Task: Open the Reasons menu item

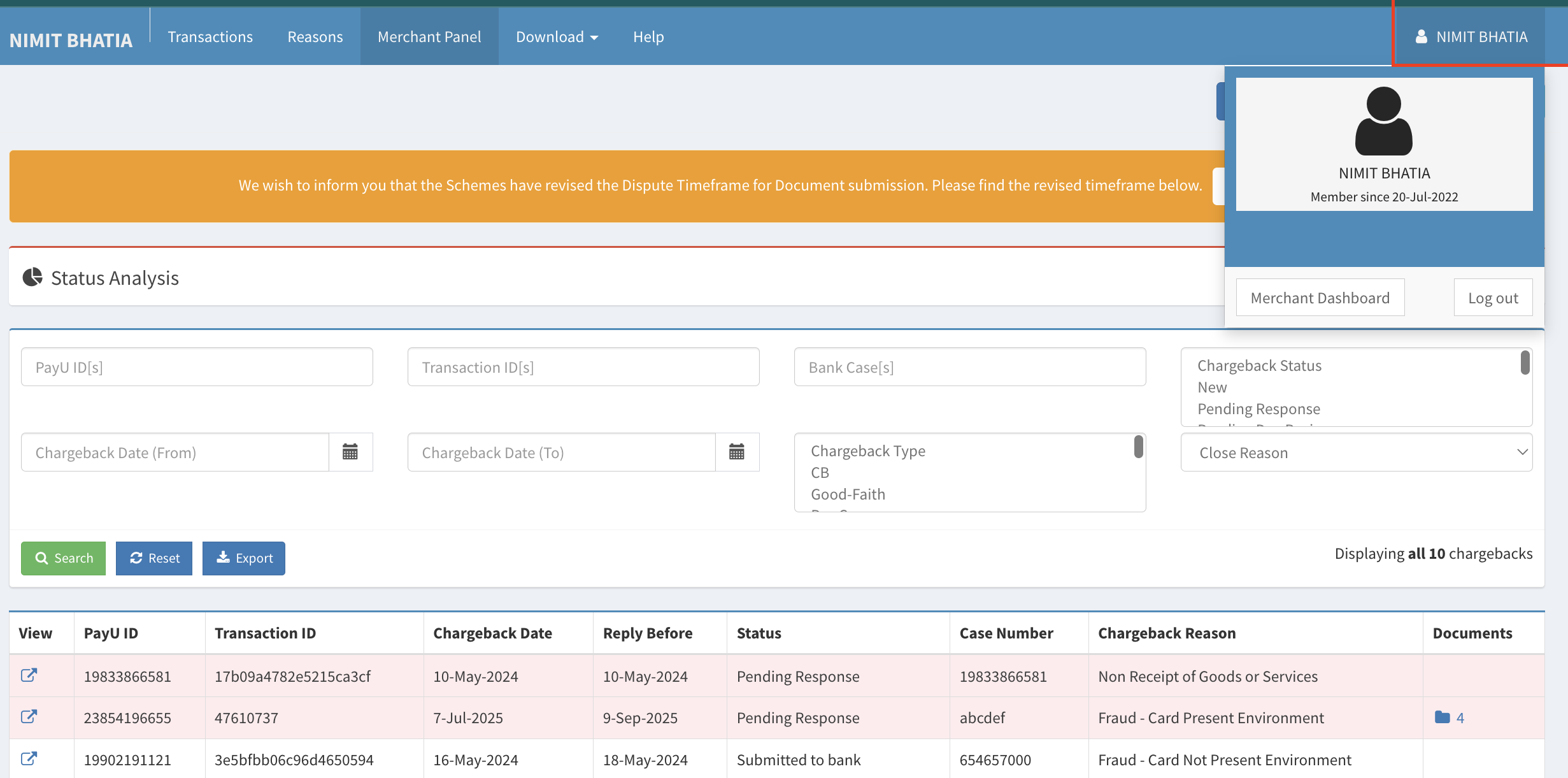Action: tap(315, 37)
